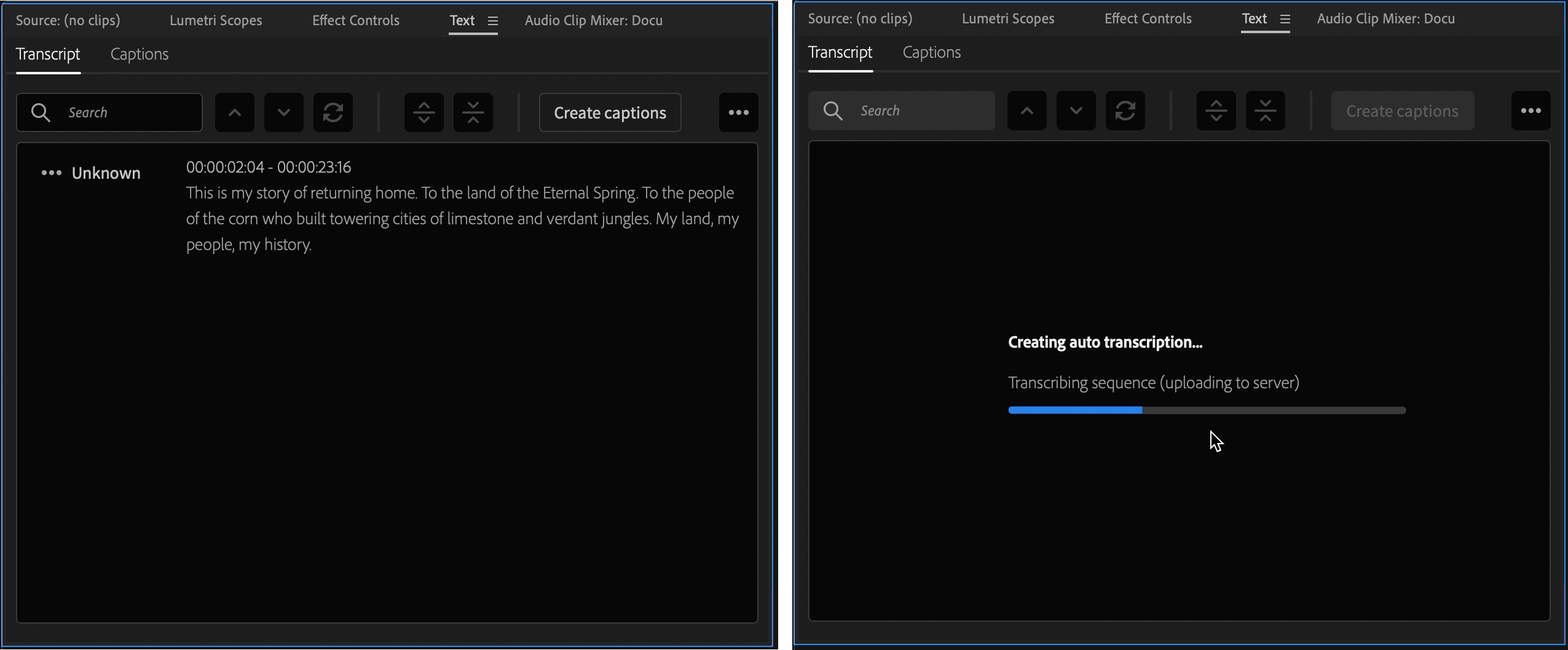
Task: Click the search magnifier icon in left panel
Action: tap(41, 112)
